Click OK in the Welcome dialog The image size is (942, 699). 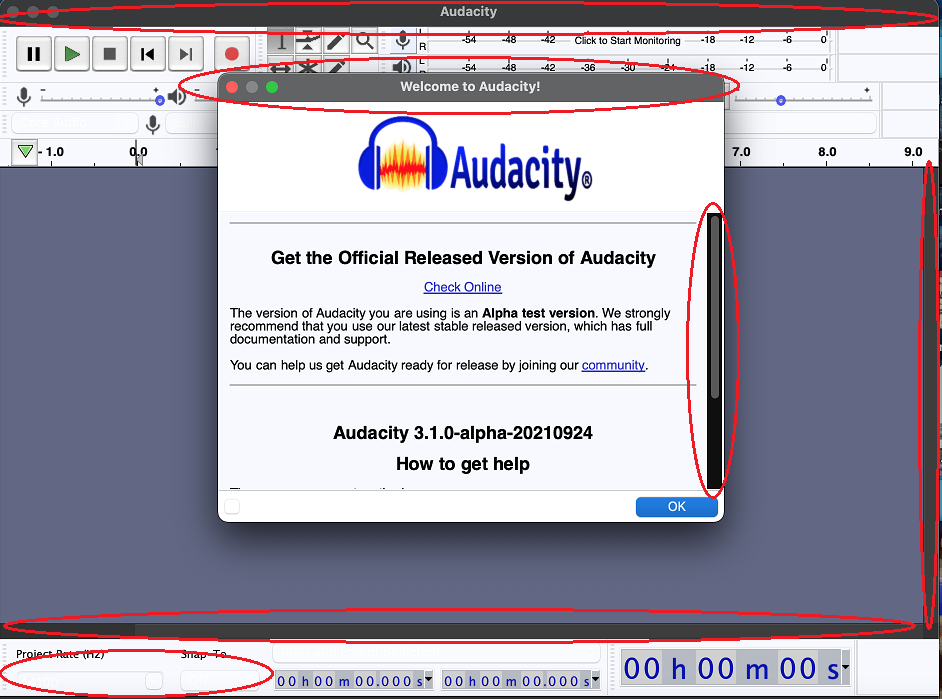(x=676, y=506)
